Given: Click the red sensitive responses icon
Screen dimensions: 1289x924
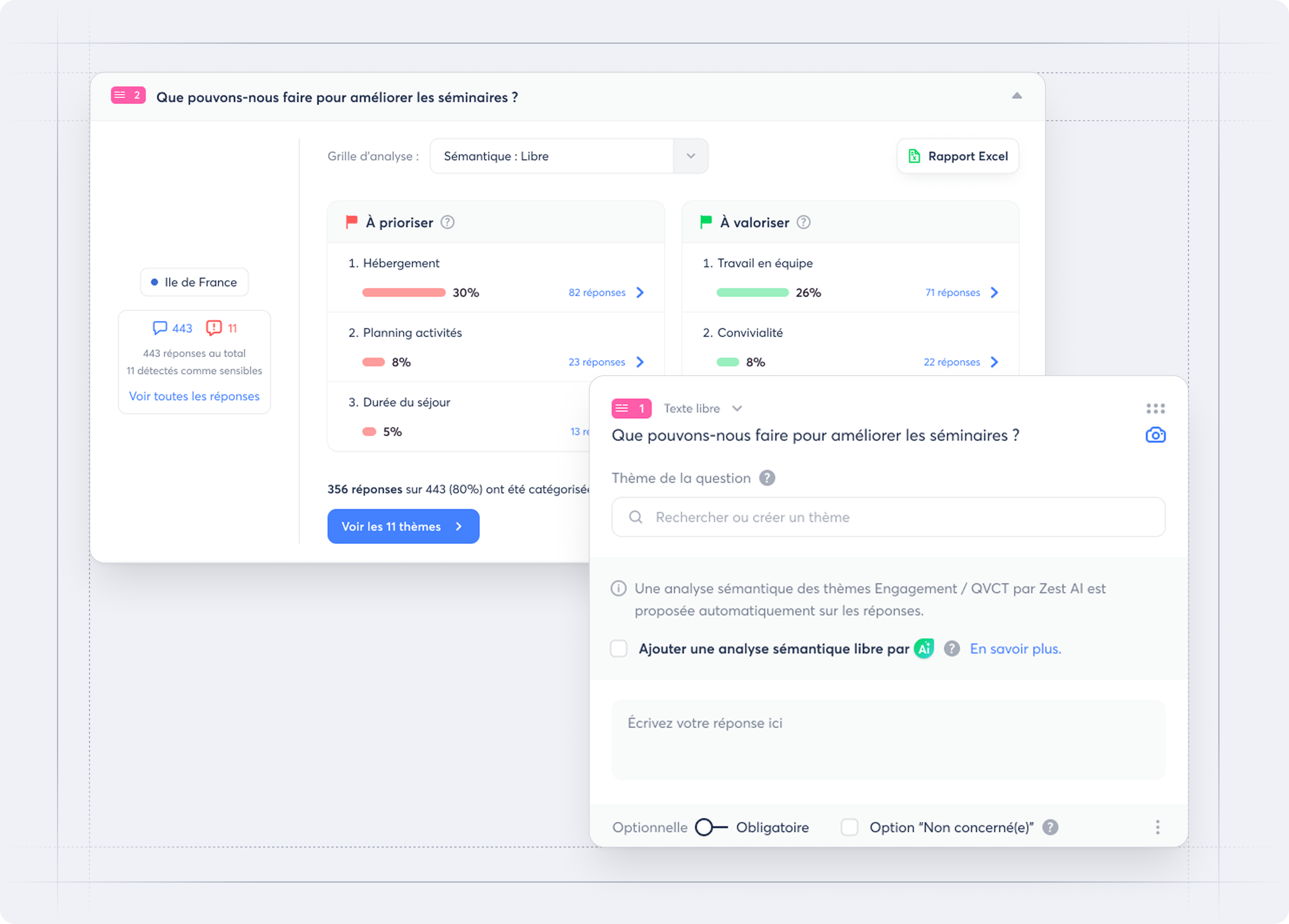Looking at the screenshot, I should [214, 328].
